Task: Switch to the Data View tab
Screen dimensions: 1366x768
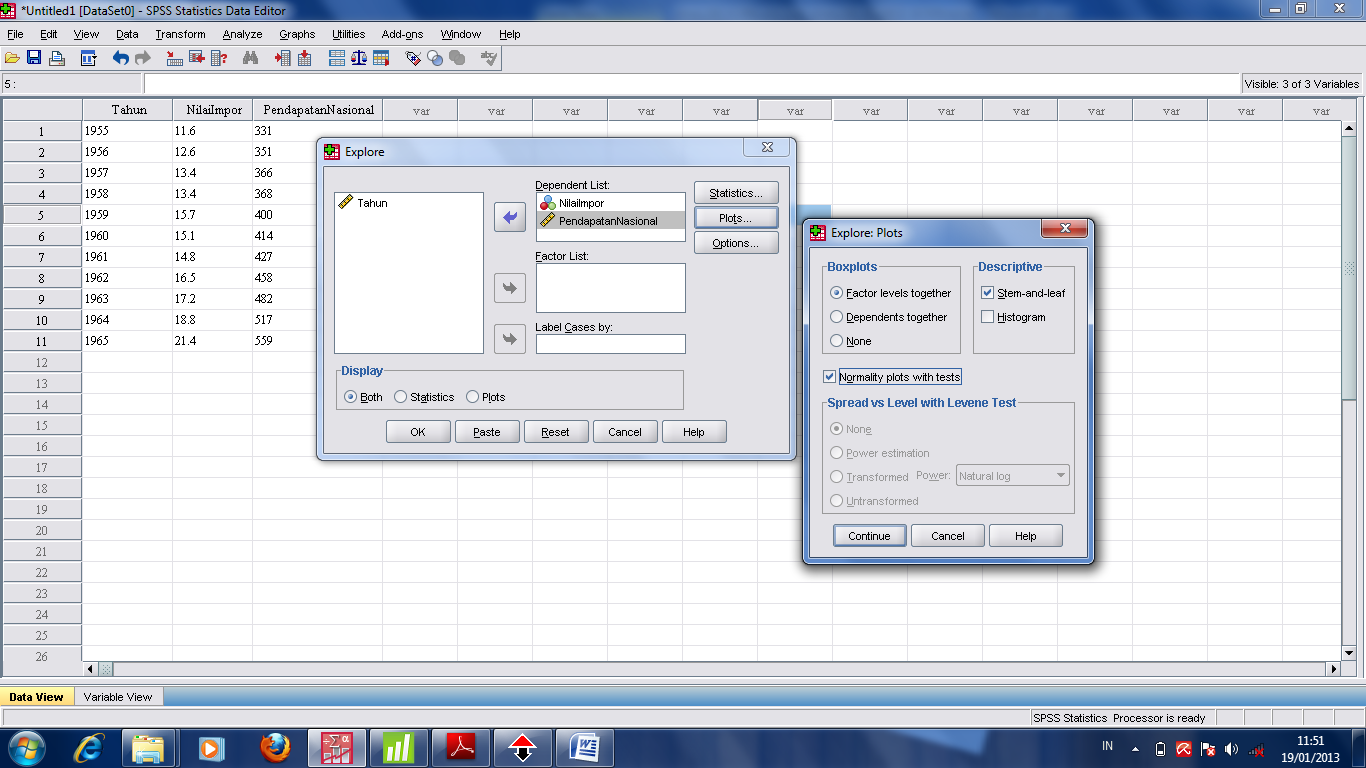Action: pyautogui.click(x=36, y=697)
